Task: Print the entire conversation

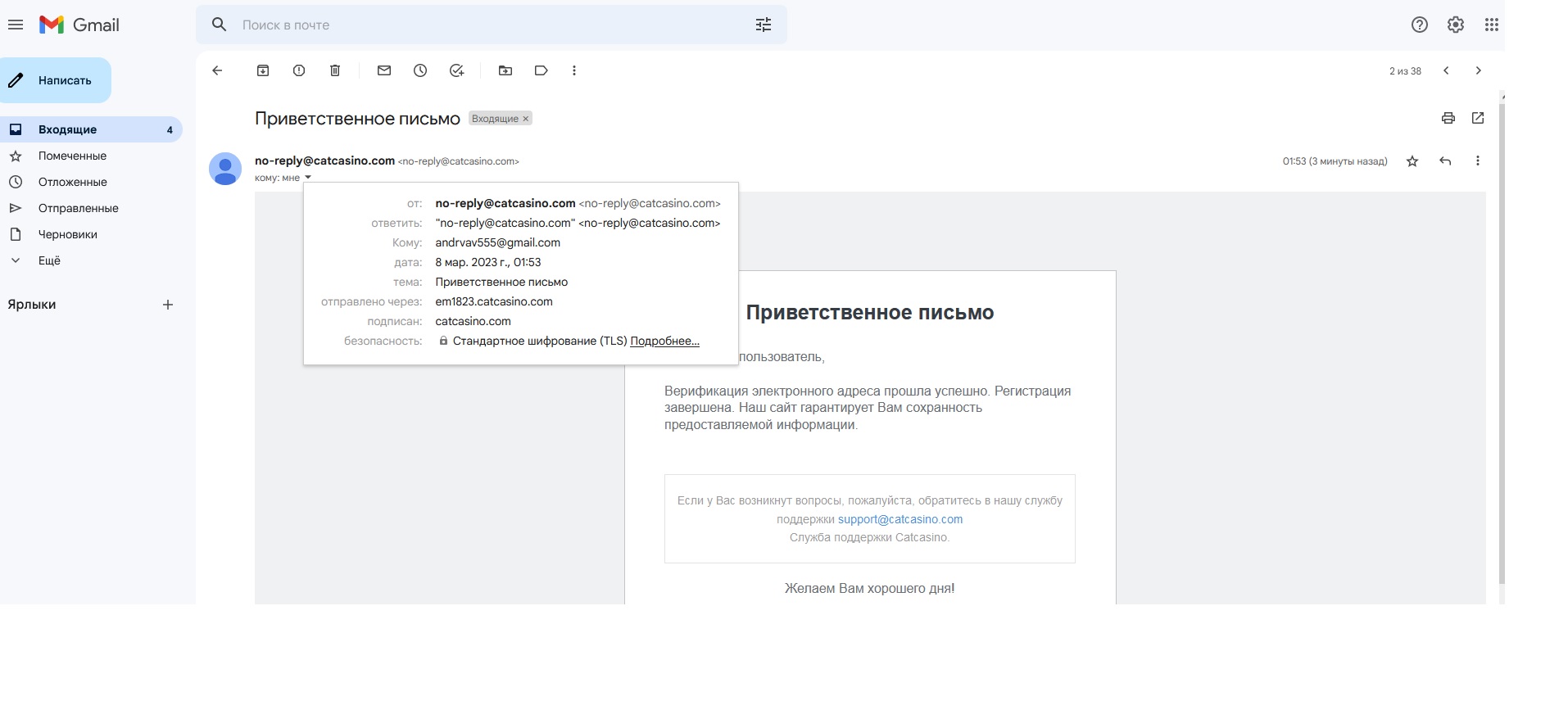Action: click(x=1448, y=118)
